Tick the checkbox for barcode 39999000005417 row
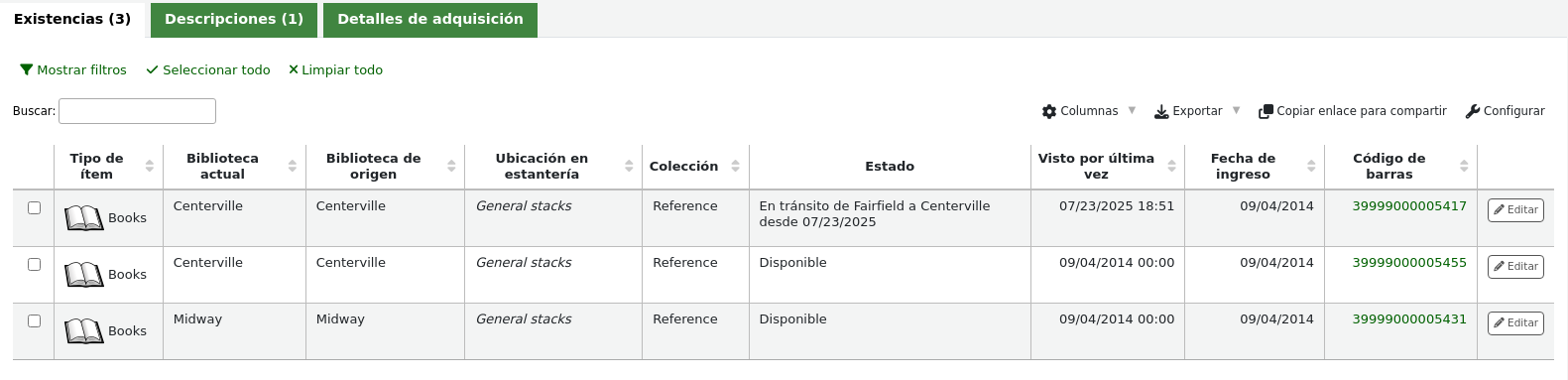Image resolution: width=1568 pixels, height=380 pixels. 34,207
